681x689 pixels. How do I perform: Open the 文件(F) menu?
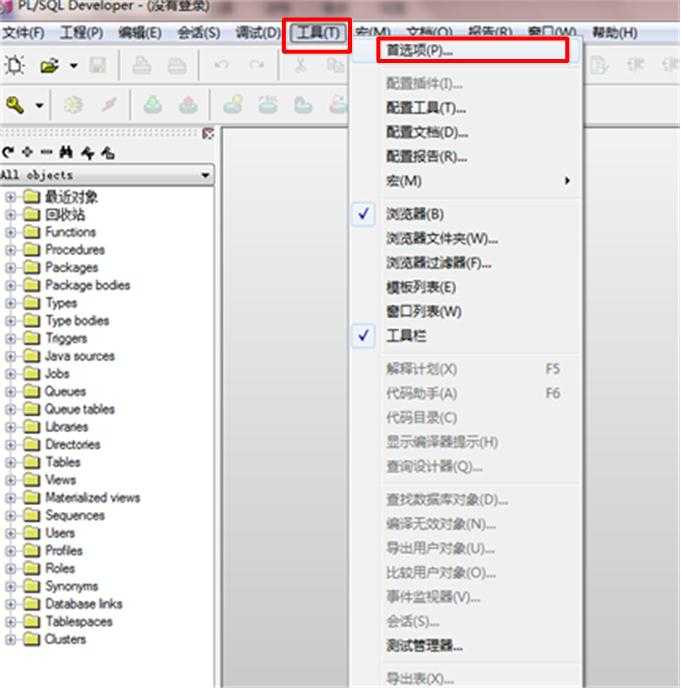pyautogui.click(x=23, y=33)
